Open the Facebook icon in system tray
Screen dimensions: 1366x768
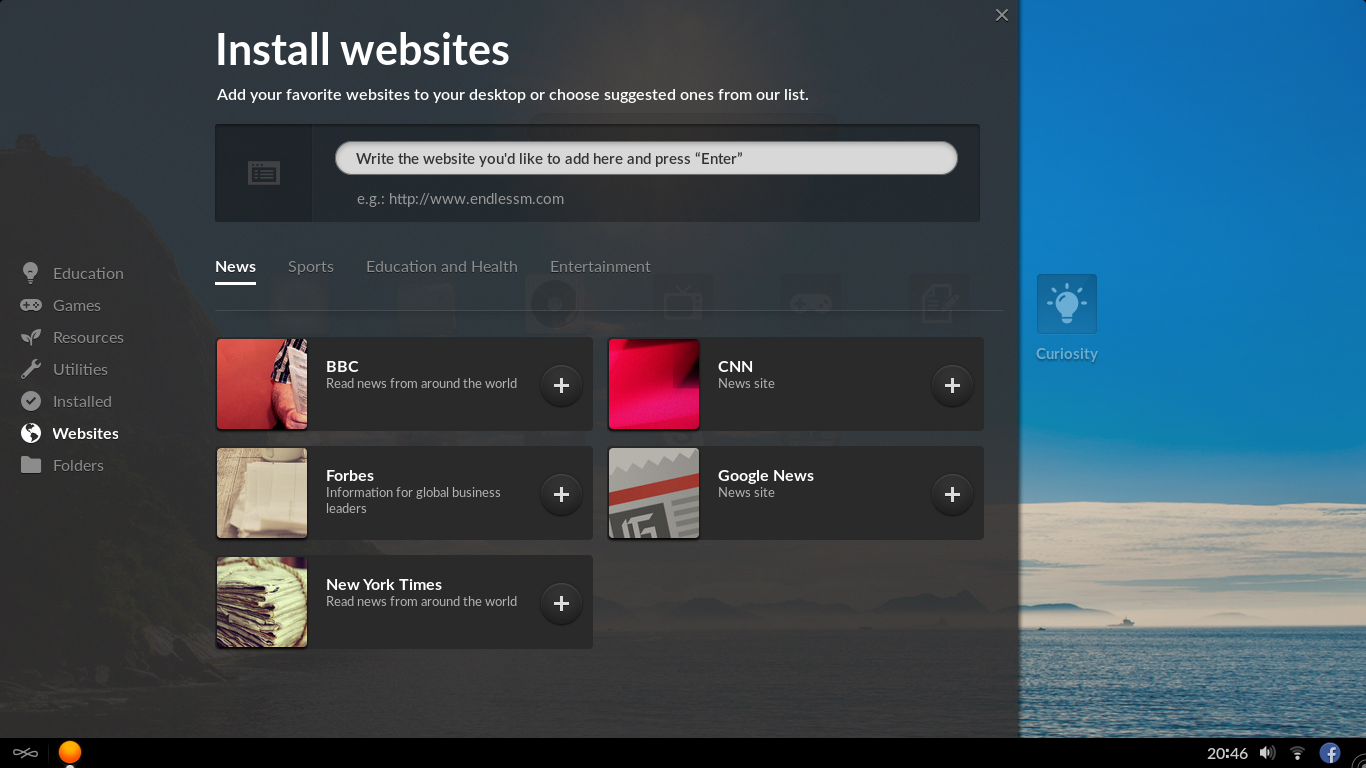coord(1330,753)
